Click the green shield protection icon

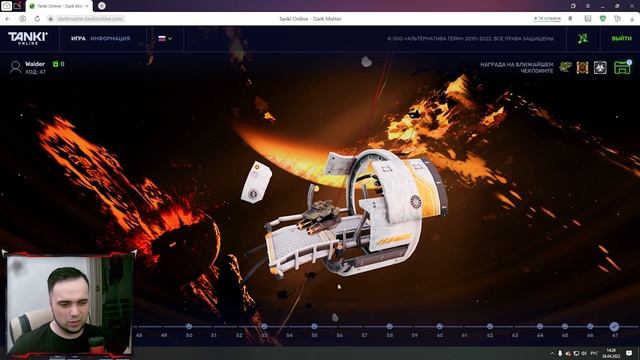602,19
